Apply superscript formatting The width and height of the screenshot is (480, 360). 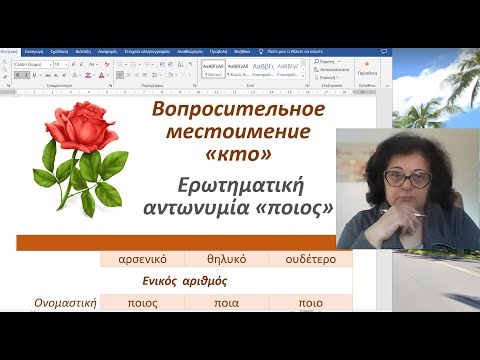click(x=64, y=75)
